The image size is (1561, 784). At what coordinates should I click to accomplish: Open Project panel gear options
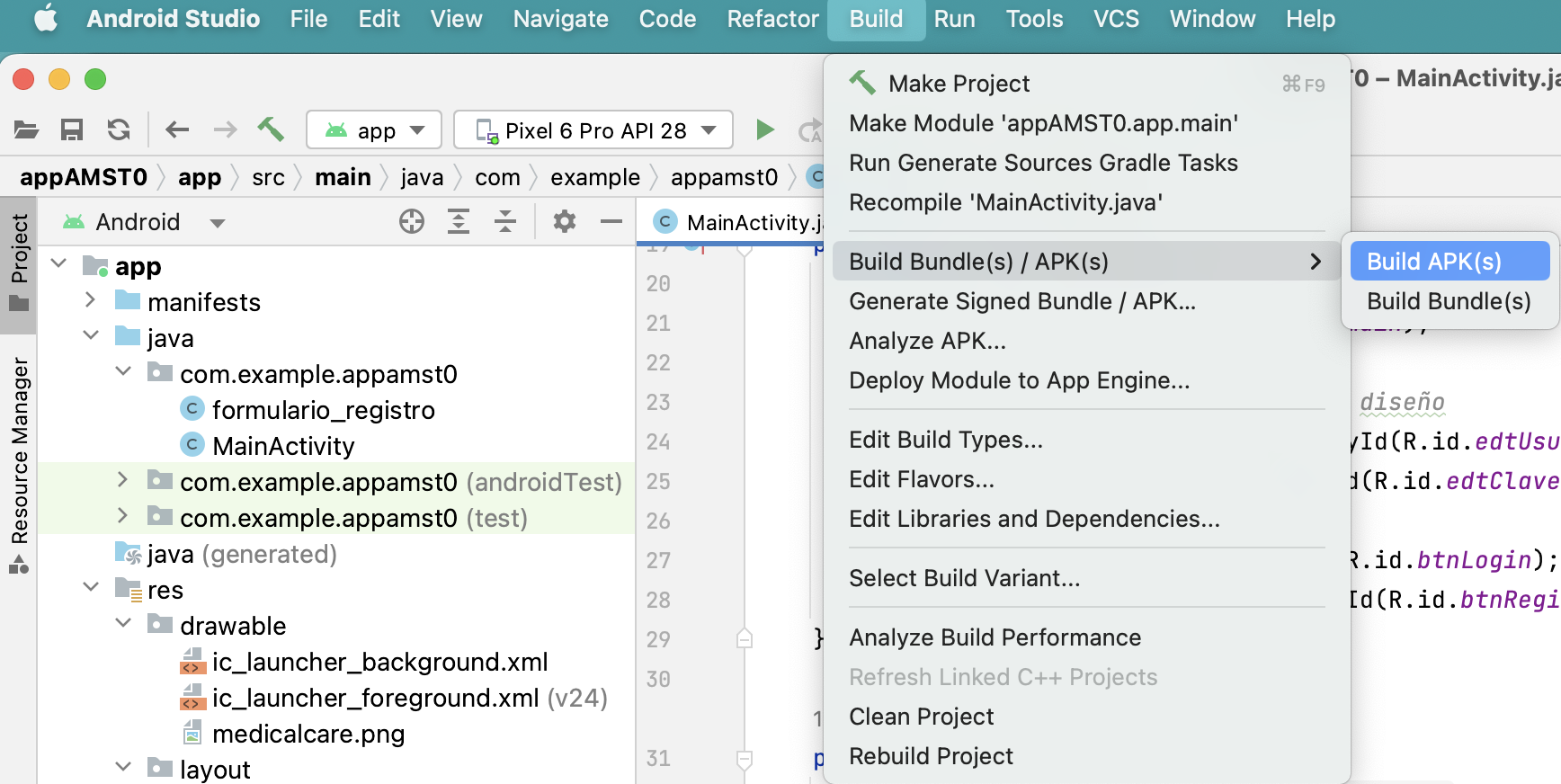[x=565, y=221]
